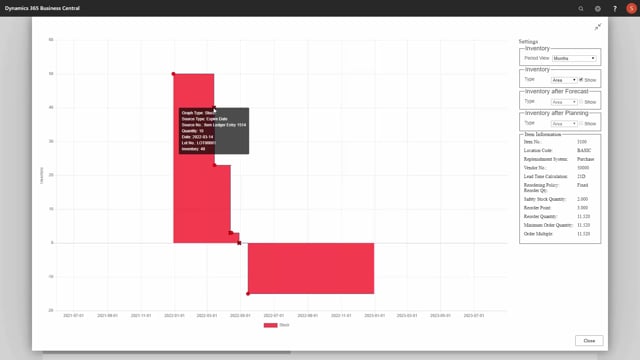Open the search icon in top bar
This screenshot has width=640, height=360.
(580, 9)
